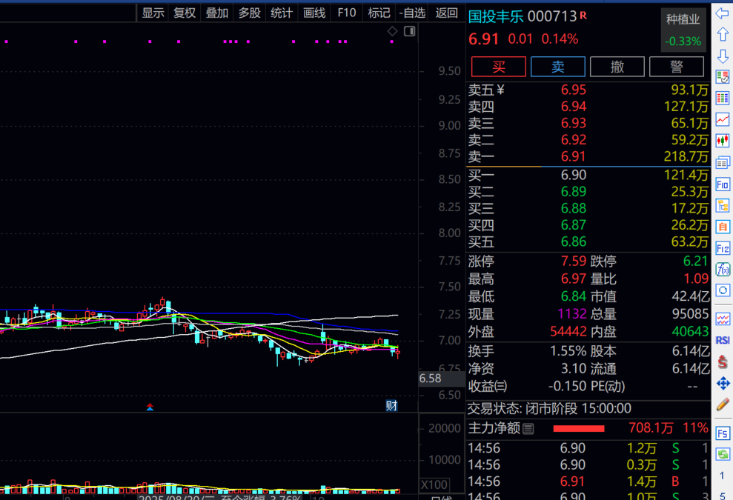733x500 pixels.
Task: Click the down arrow sidebar icon
Action: coord(722,56)
